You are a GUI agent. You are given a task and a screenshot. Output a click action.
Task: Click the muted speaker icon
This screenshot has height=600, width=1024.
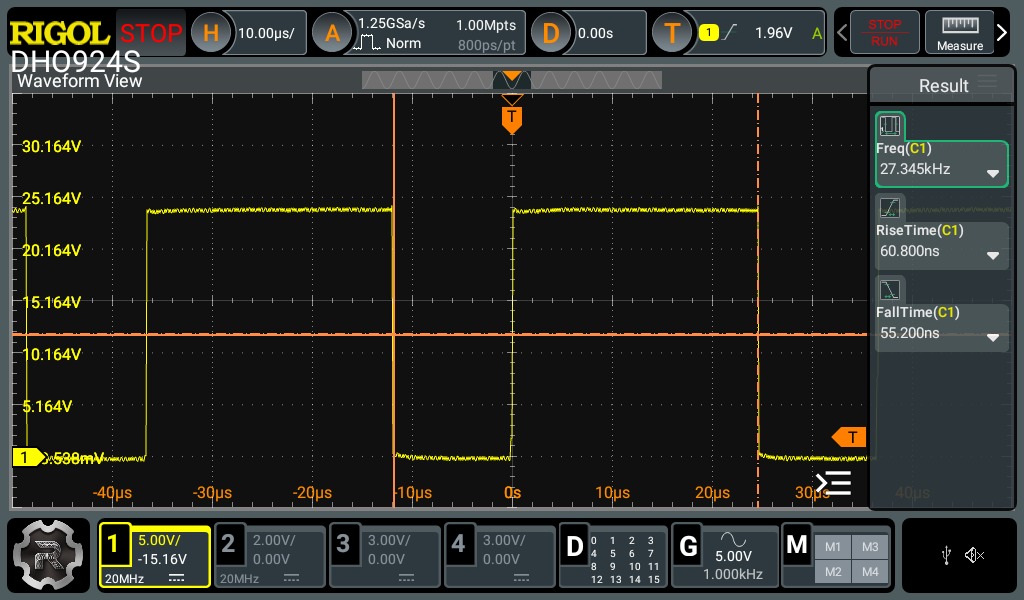(x=974, y=555)
